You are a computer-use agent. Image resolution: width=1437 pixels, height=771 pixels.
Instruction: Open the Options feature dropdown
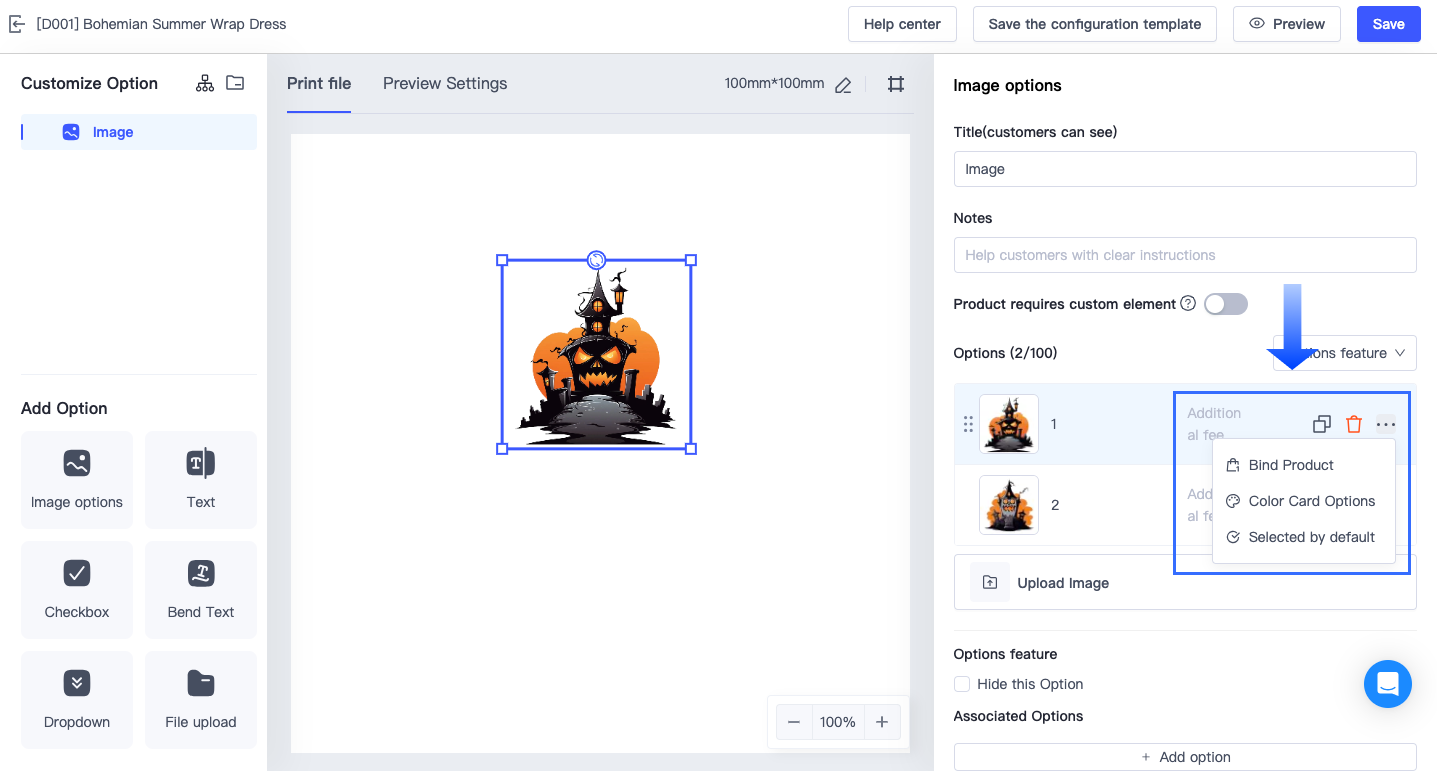1345,353
